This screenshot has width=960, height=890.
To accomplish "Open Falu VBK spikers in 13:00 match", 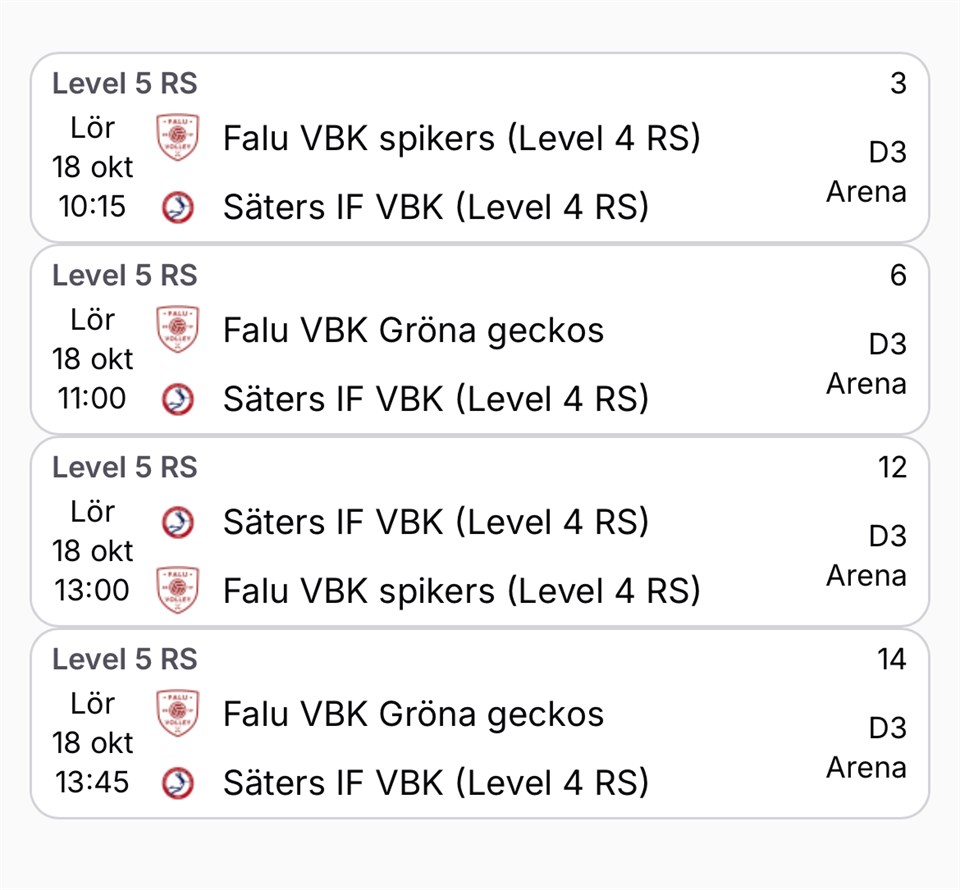I will 461,591.
